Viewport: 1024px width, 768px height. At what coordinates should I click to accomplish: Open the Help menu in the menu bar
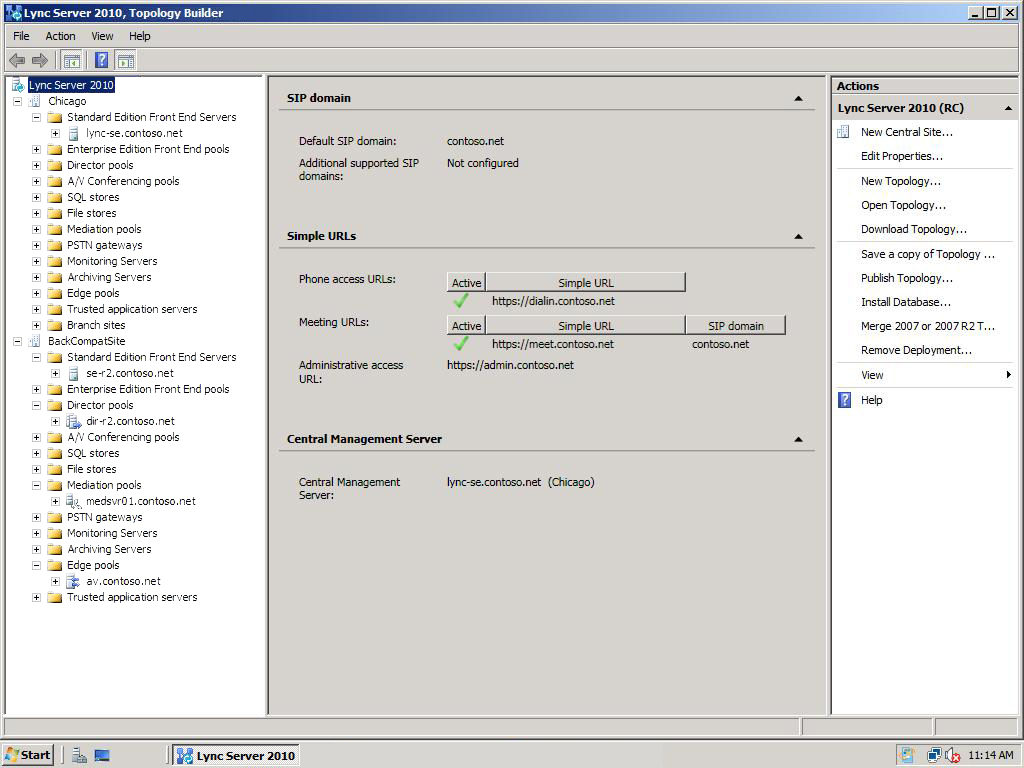point(139,36)
